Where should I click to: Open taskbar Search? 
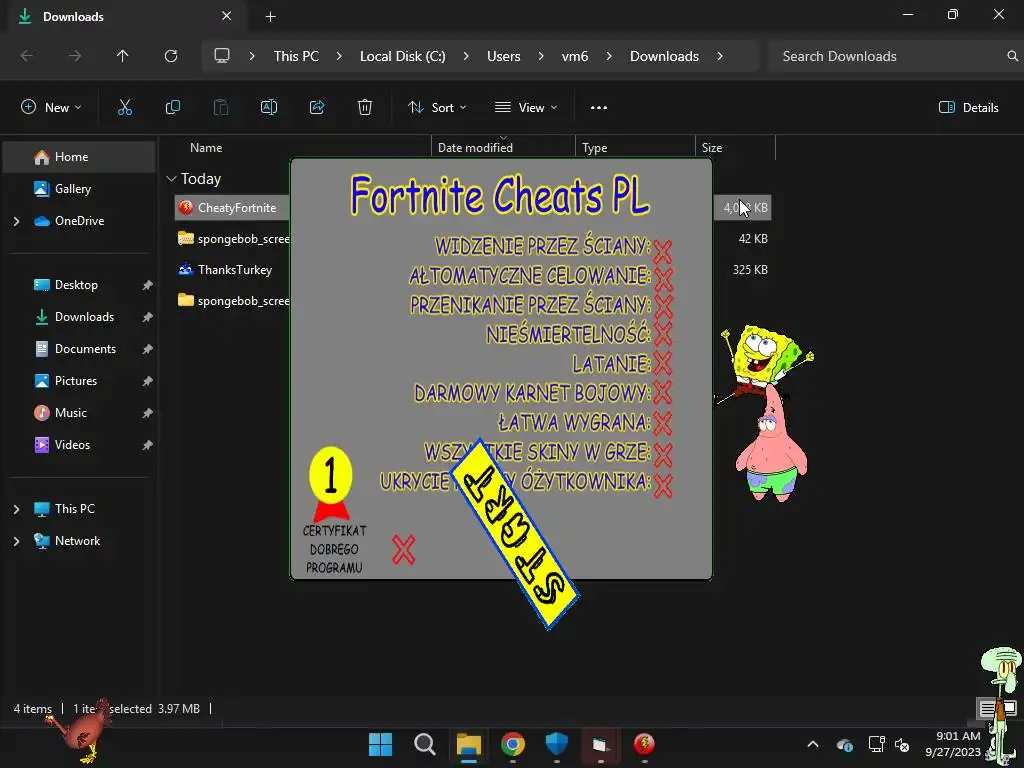[x=425, y=744]
